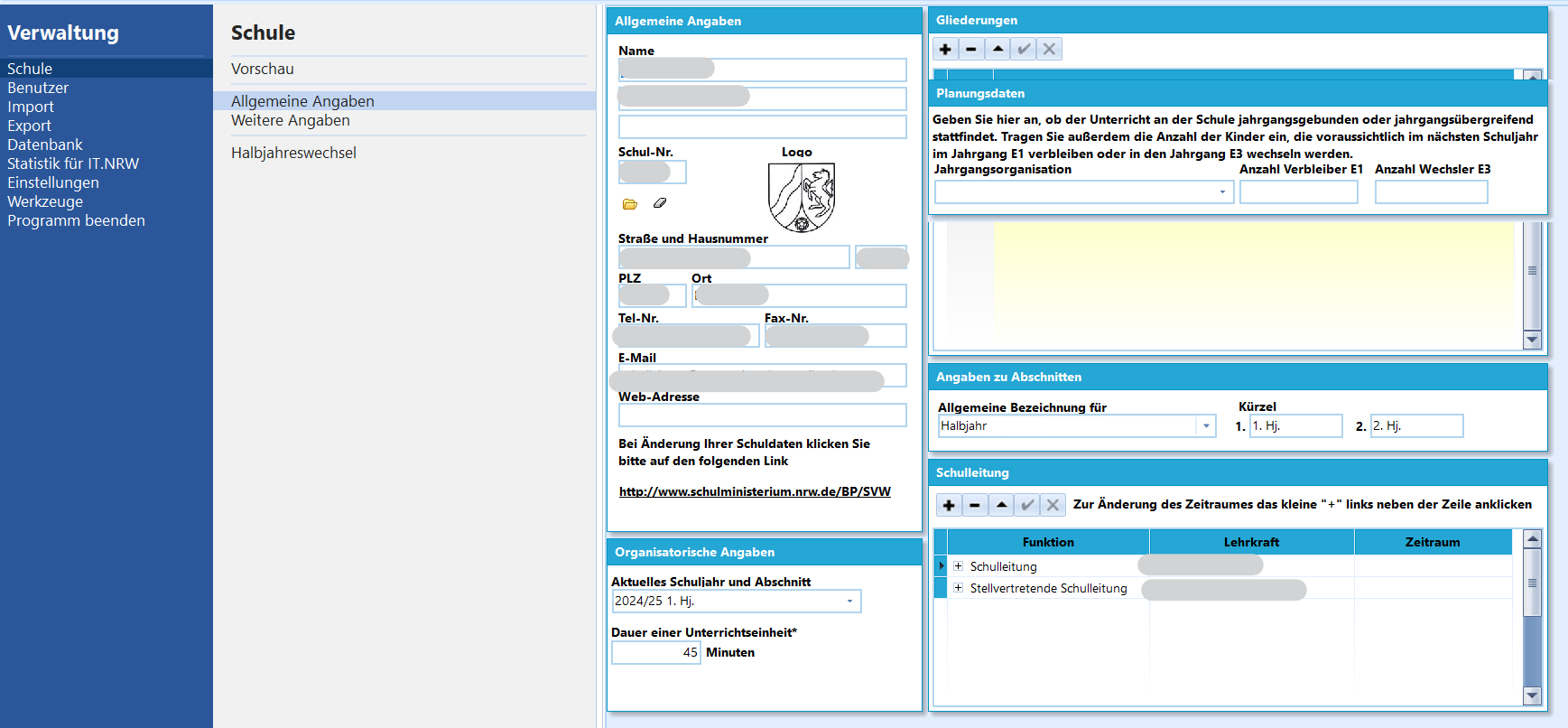Viewport: 1568px width, 728px height.
Task: Click the Schulleitung edit triangle icon
Action: coord(1001,505)
